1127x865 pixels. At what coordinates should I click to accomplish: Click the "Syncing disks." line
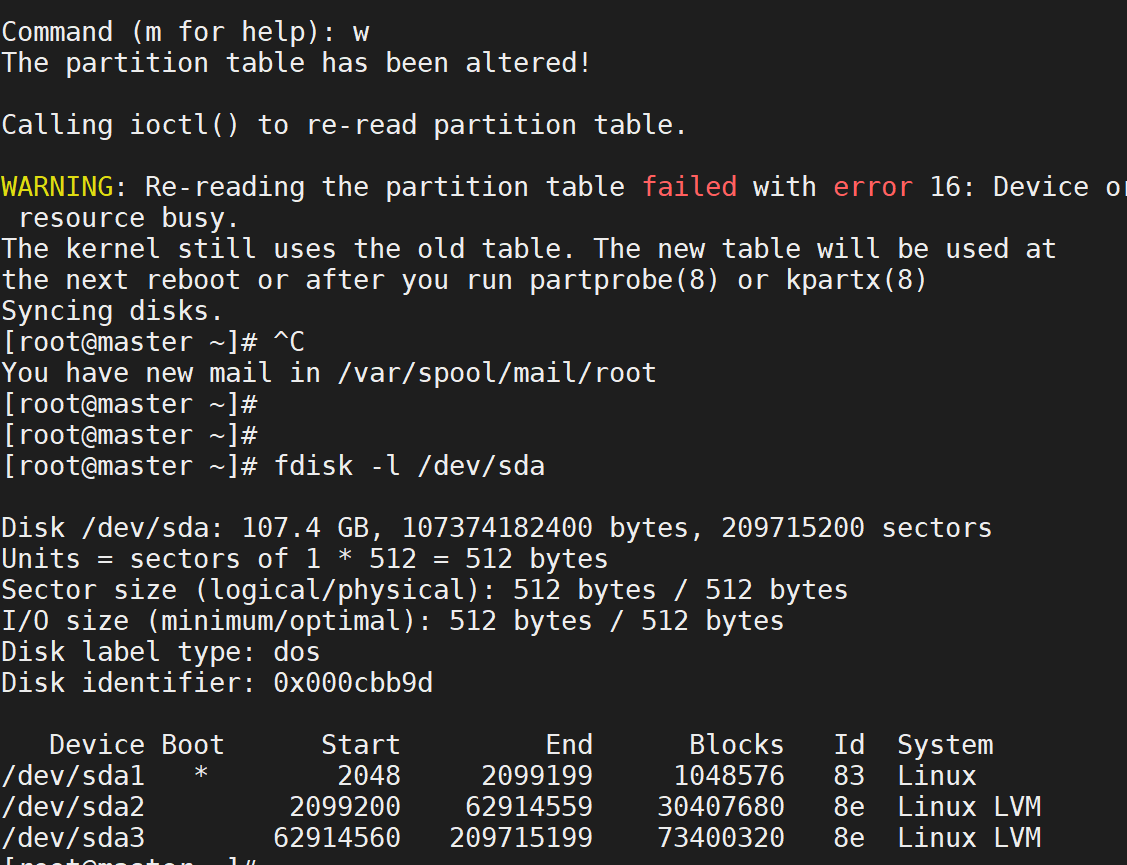tap(113, 311)
